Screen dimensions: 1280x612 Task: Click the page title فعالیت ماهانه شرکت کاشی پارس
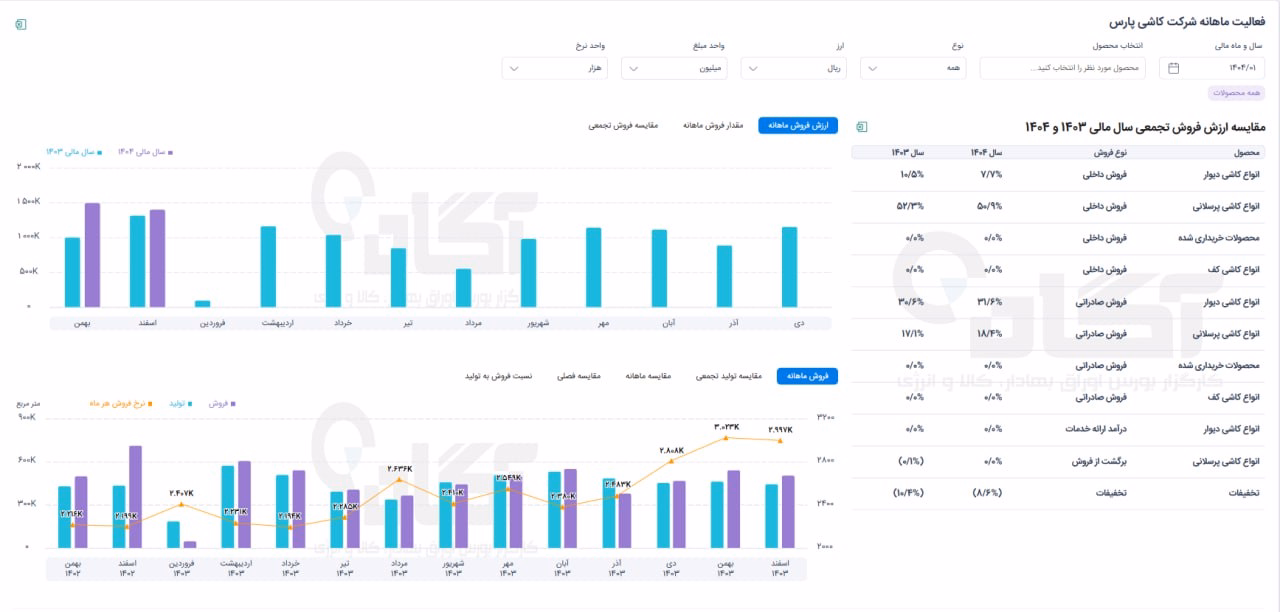[x=1189, y=22]
